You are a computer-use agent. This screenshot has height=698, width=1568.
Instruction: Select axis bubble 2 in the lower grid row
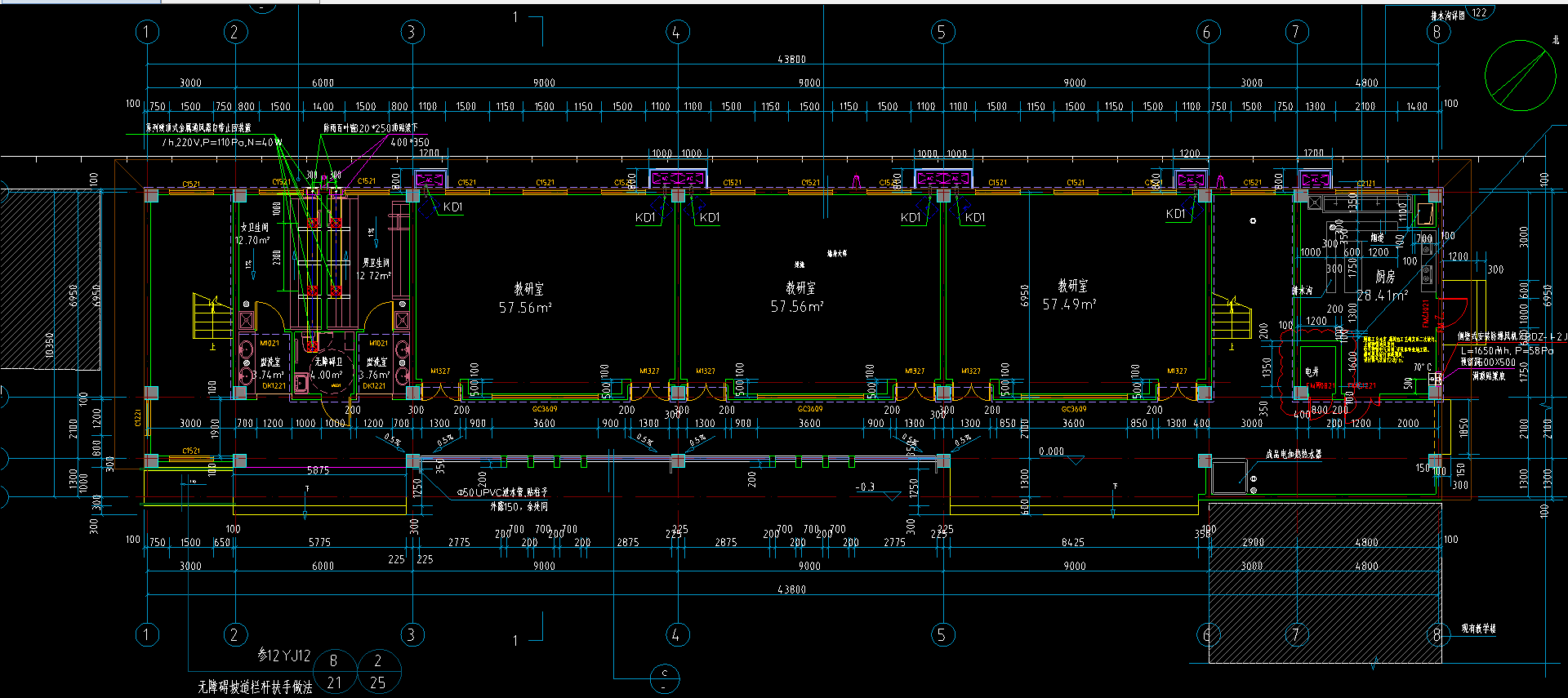click(x=234, y=634)
